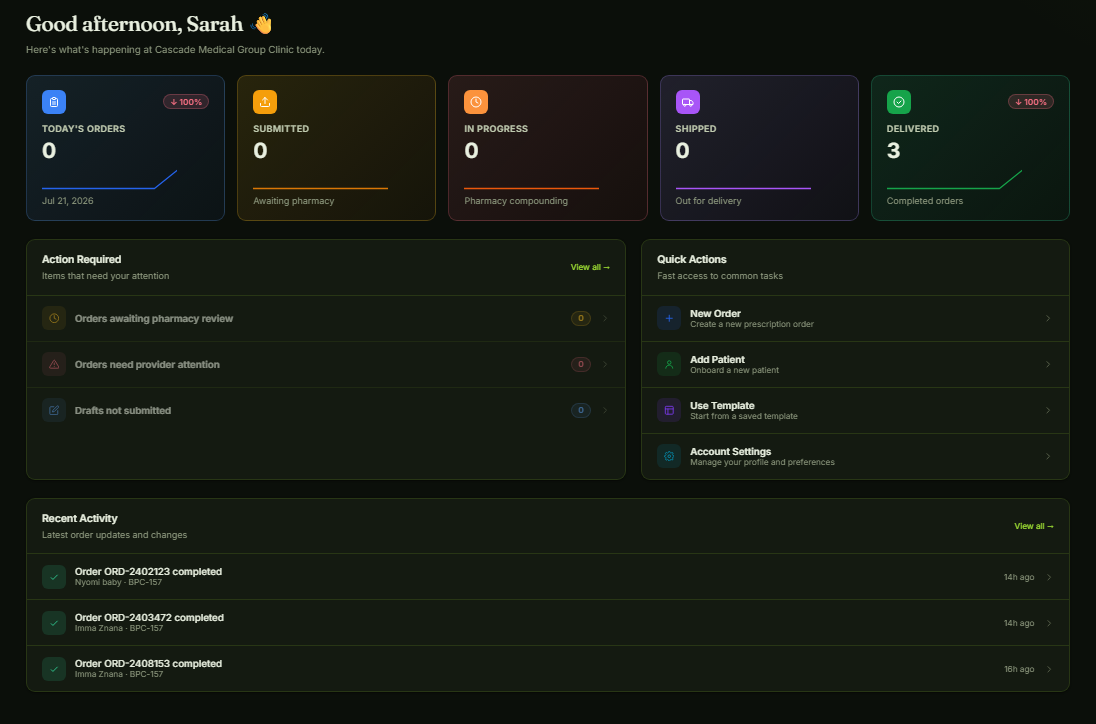
Task: Click 'Order ORD-2403472 completed' text
Action: coord(149,618)
